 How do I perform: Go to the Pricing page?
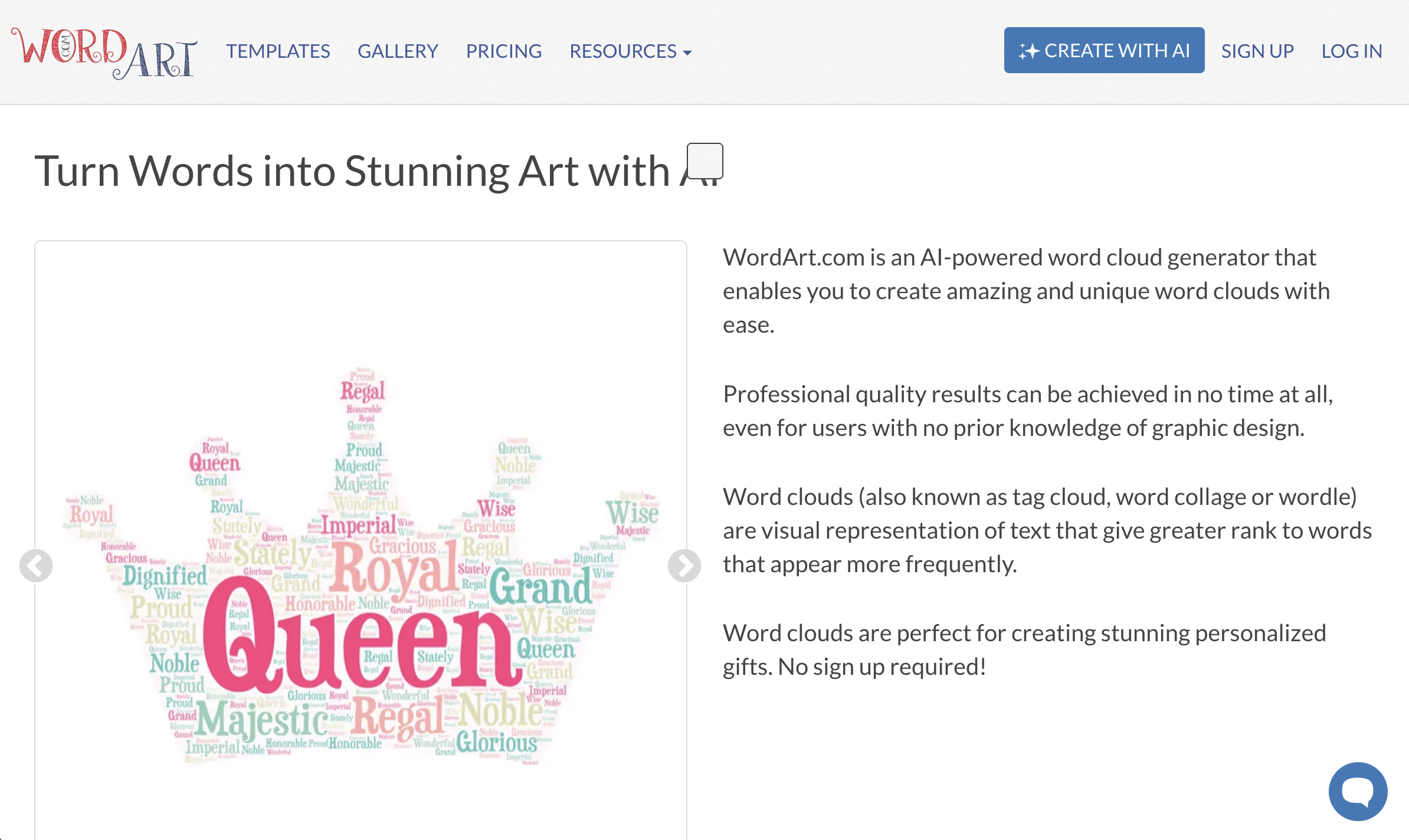[x=503, y=51]
